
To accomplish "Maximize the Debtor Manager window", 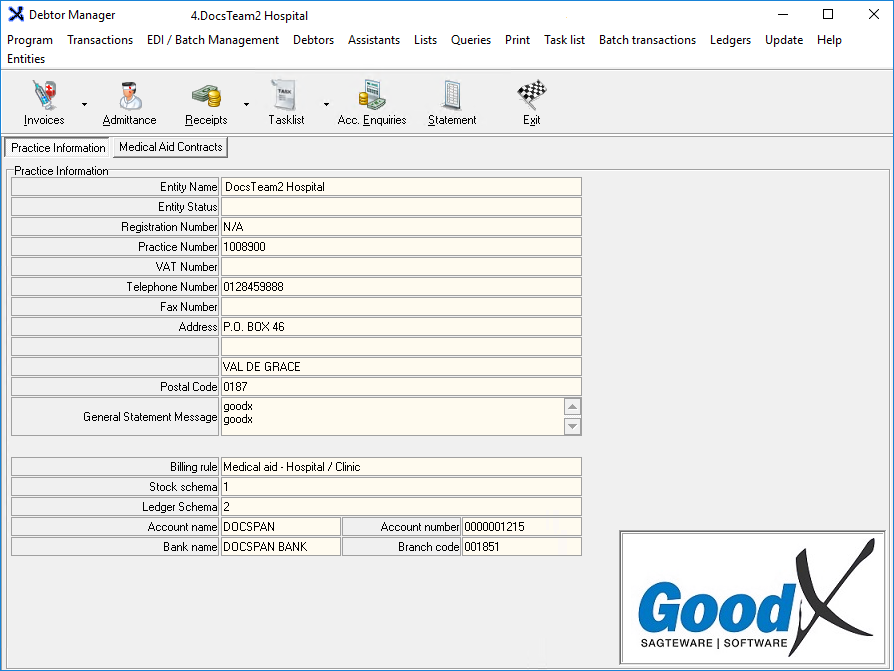I will click(828, 14).
